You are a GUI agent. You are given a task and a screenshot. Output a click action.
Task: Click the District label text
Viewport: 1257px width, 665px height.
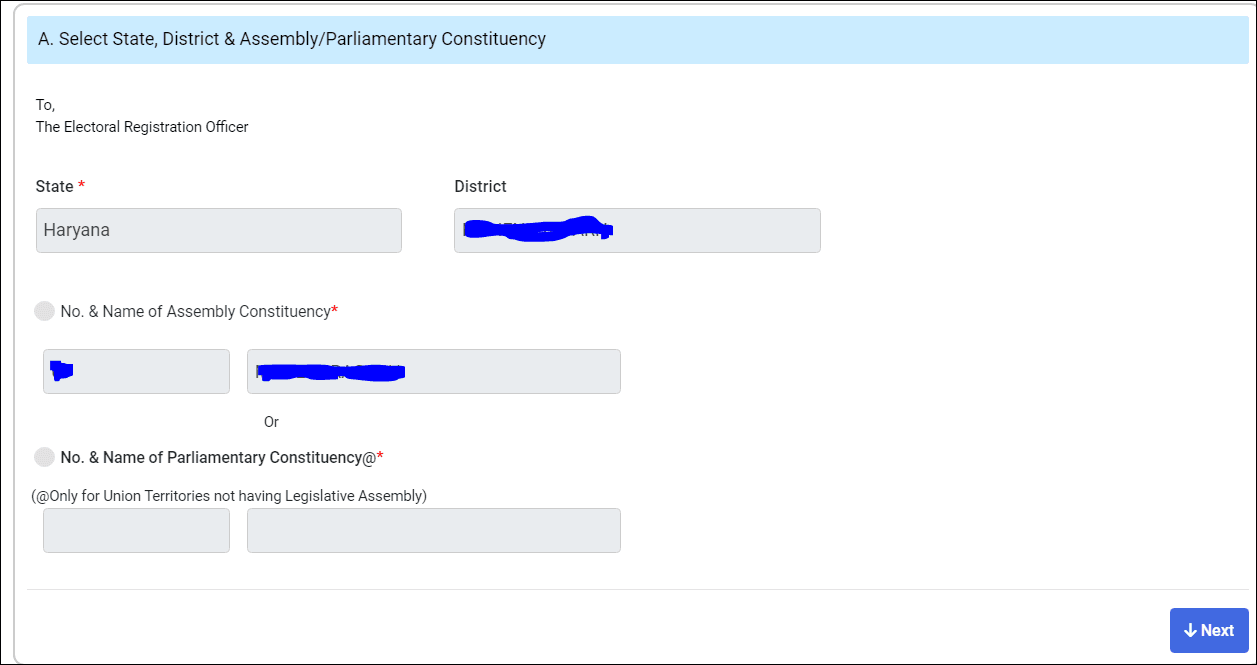[x=480, y=187]
